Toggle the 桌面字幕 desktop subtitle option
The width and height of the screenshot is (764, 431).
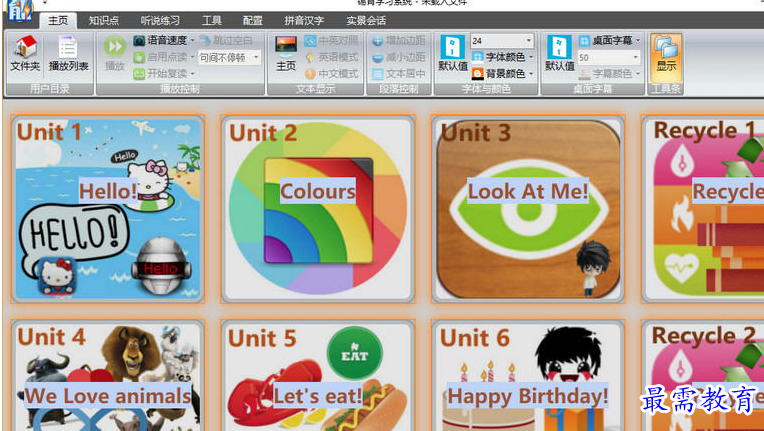(x=610, y=40)
